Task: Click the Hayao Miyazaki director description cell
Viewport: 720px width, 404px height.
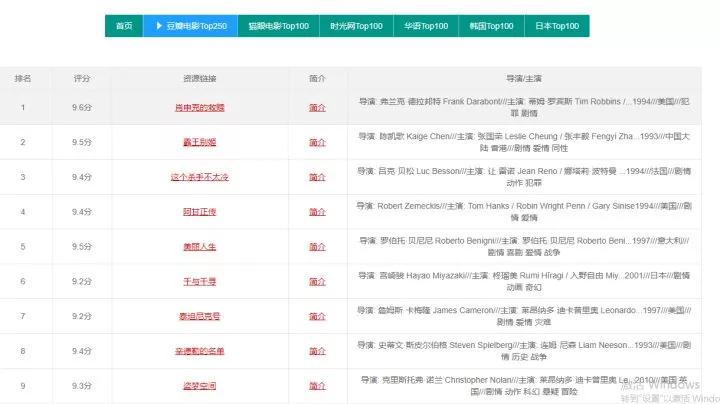Action: (524, 281)
